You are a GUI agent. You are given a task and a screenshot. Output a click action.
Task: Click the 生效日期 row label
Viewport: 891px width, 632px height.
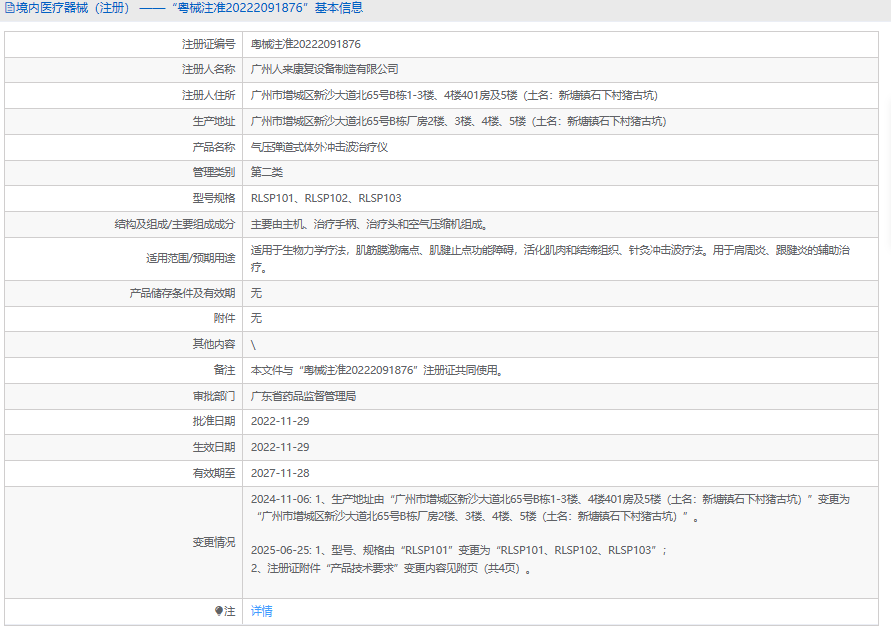click(x=214, y=447)
